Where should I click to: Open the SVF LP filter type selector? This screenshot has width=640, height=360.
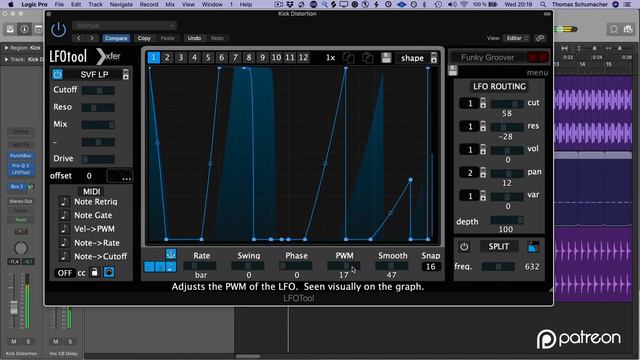(x=126, y=74)
